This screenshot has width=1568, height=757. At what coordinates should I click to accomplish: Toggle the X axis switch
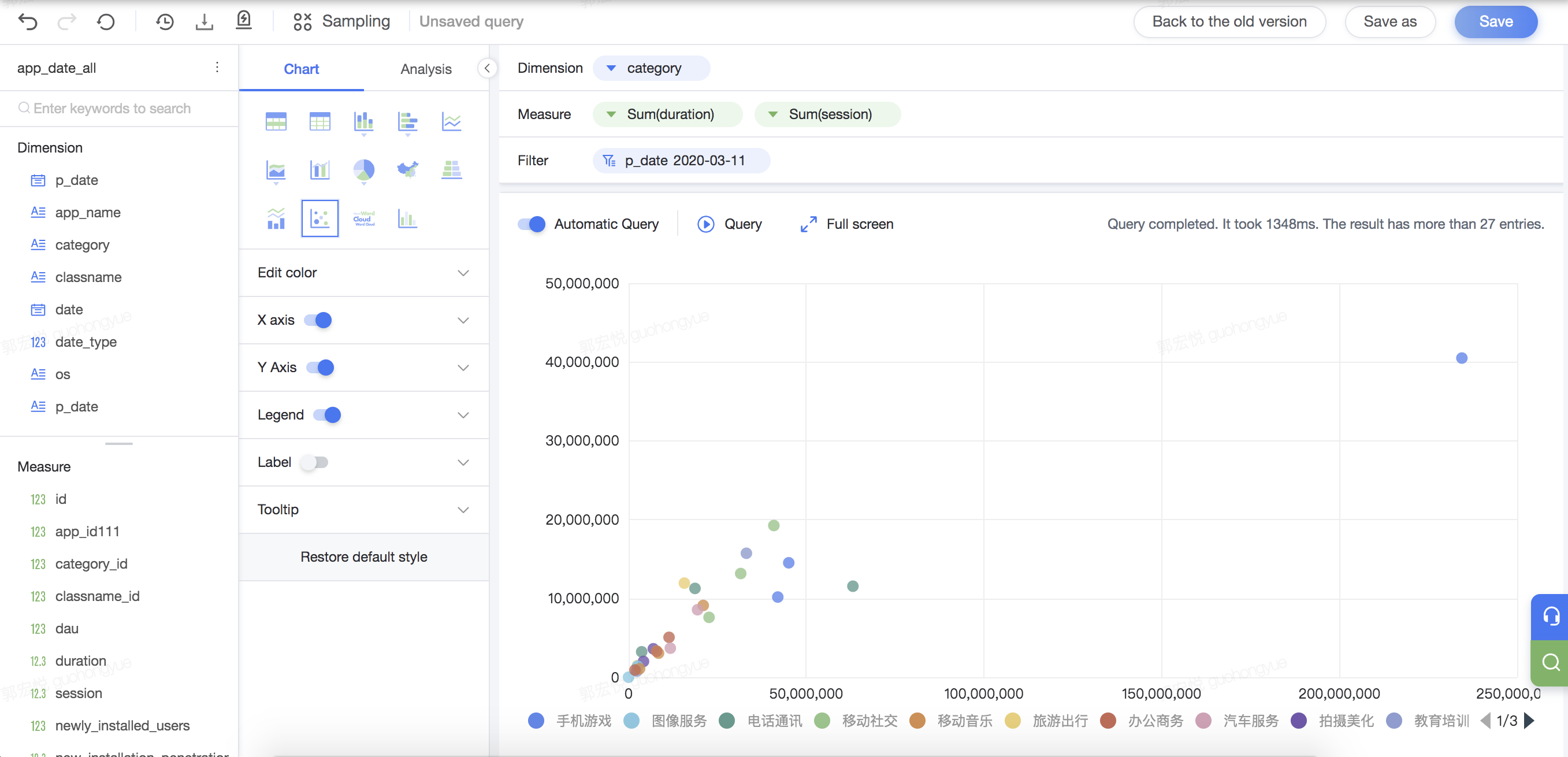click(318, 320)
